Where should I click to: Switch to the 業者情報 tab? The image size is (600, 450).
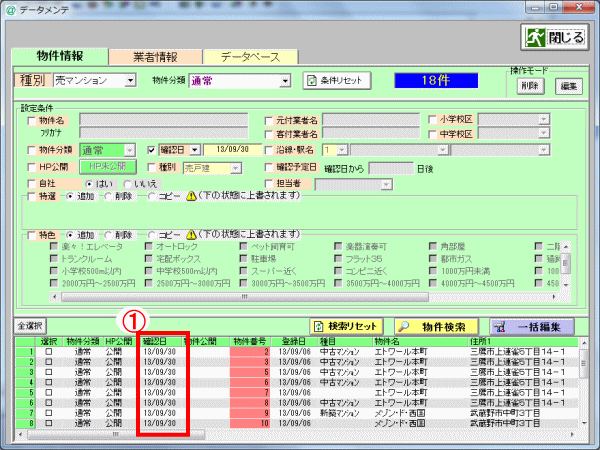[155, 57]
